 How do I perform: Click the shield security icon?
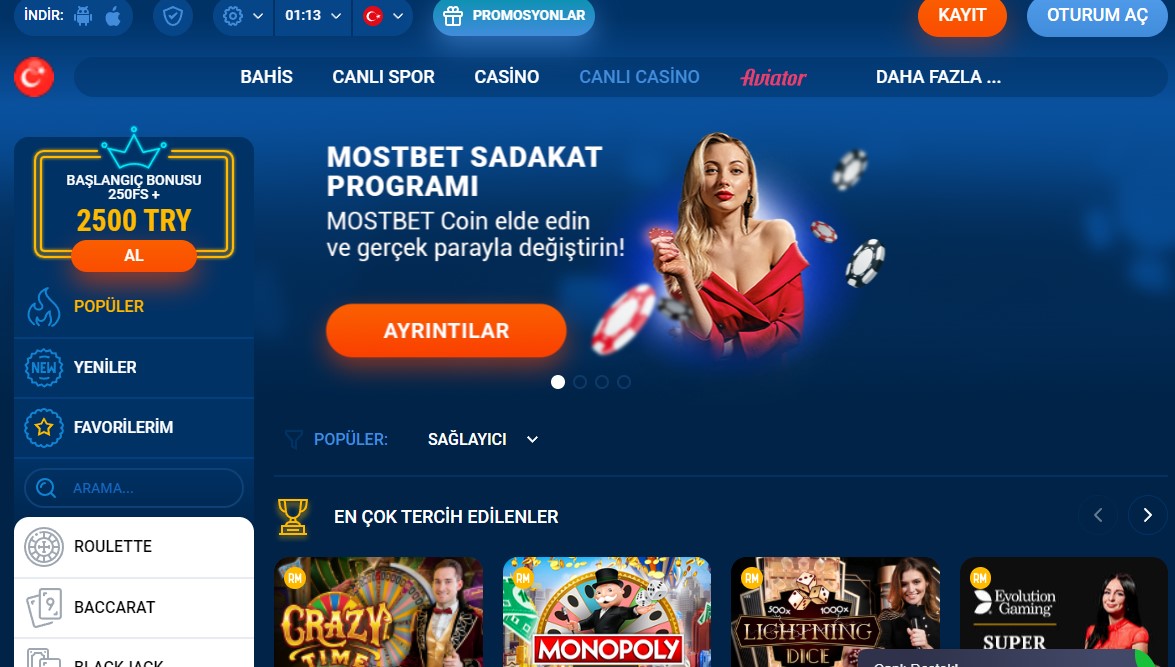point(173,16)
